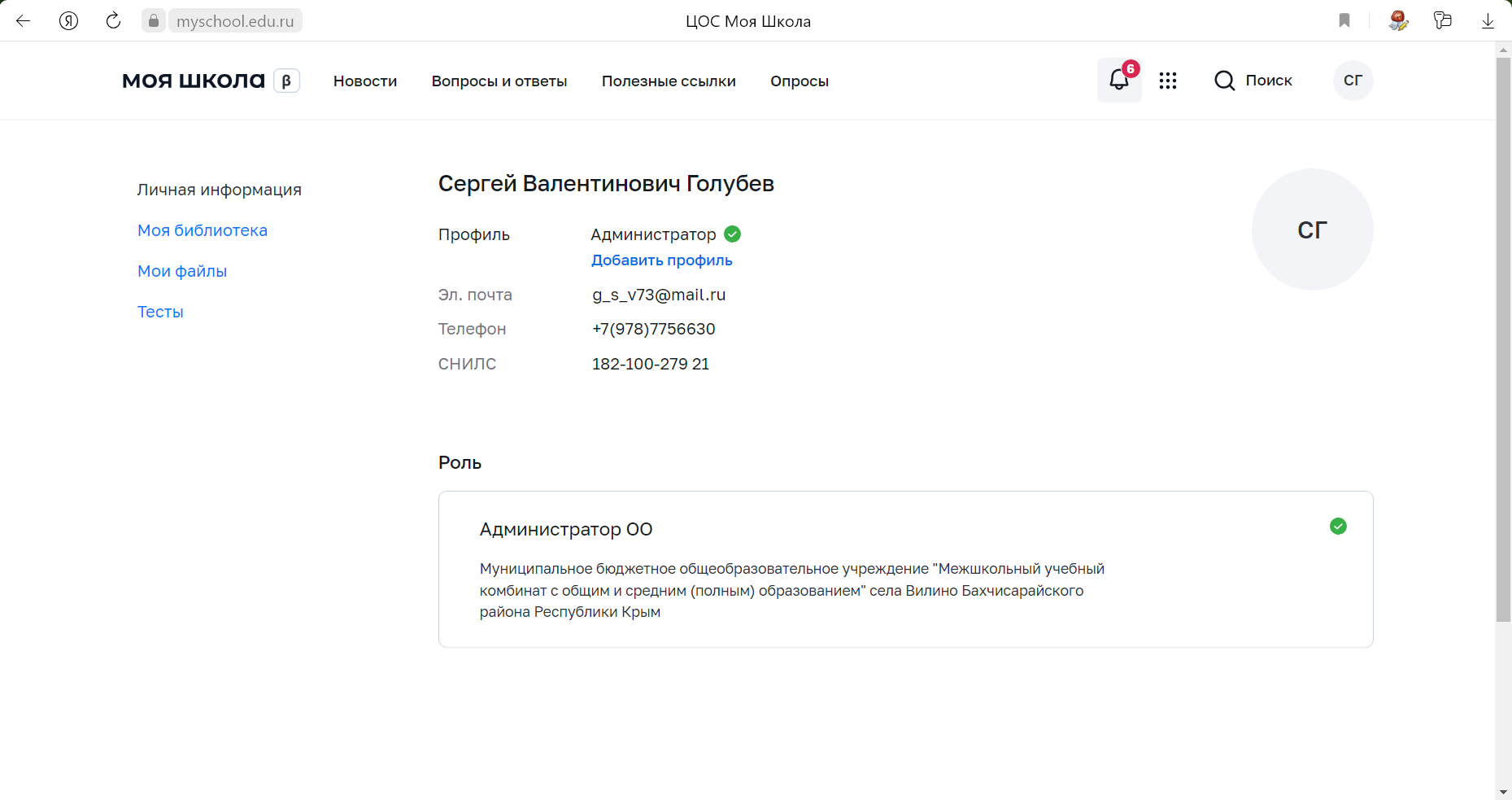The width and height of the screenshot is (1512, 800).
Task: Open the Новости menu item
Action: click(x=365, y=81)
